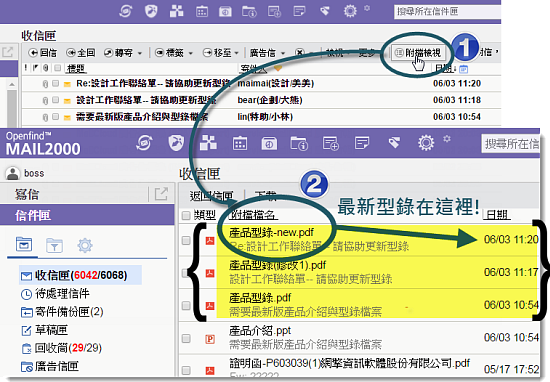Check the box for 證明函-P603039 pdf
The image size is (550, 382).
pos(186,370)
